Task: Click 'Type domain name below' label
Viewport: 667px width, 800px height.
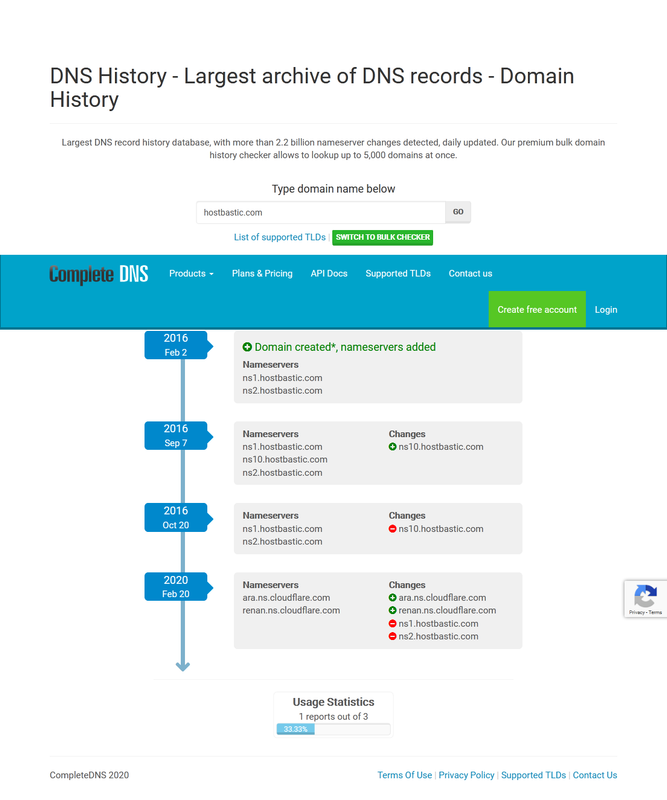Action: pos(333,189)
